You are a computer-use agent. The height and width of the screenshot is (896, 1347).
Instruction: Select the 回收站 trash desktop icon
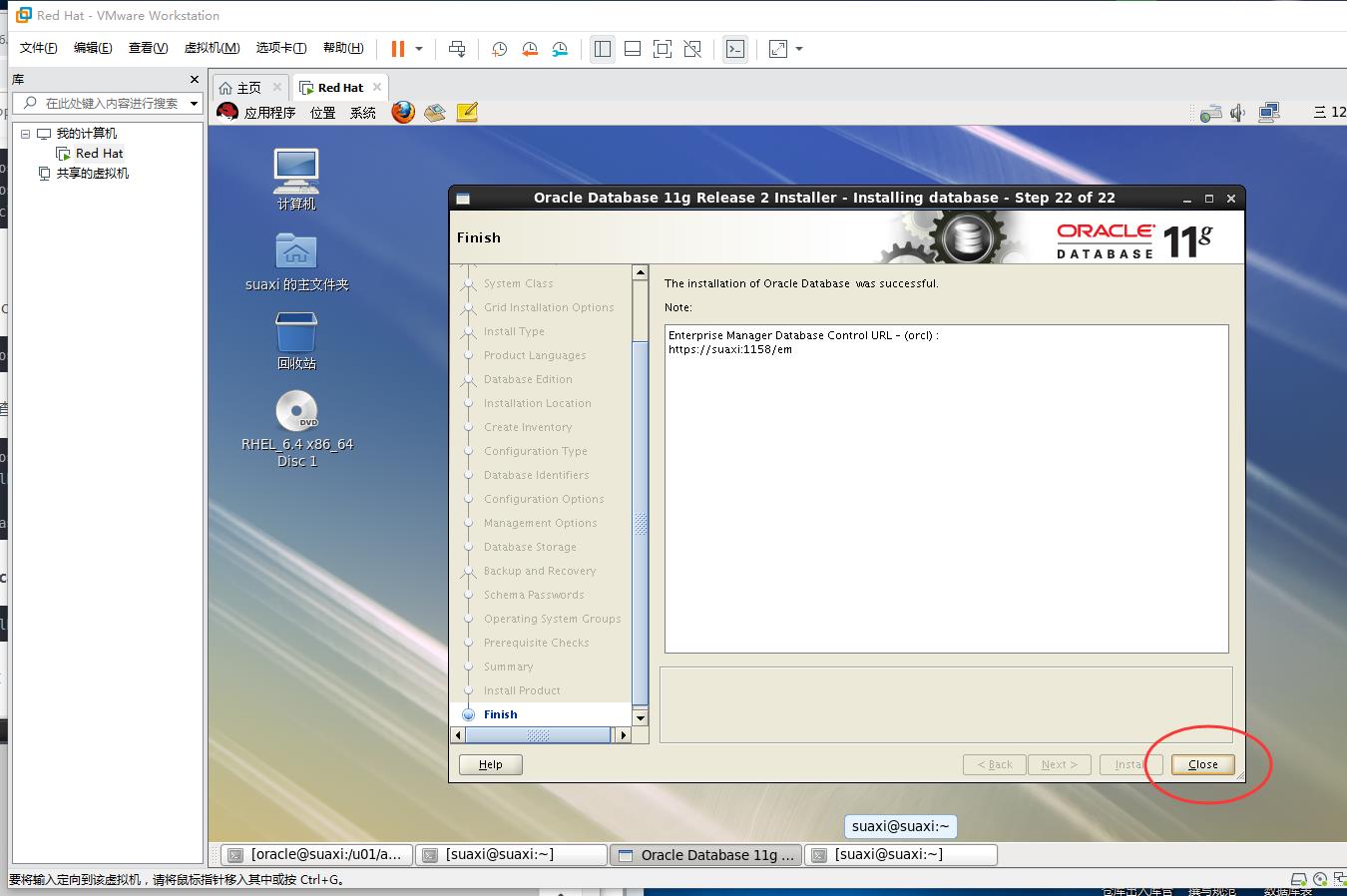(296, 341)
